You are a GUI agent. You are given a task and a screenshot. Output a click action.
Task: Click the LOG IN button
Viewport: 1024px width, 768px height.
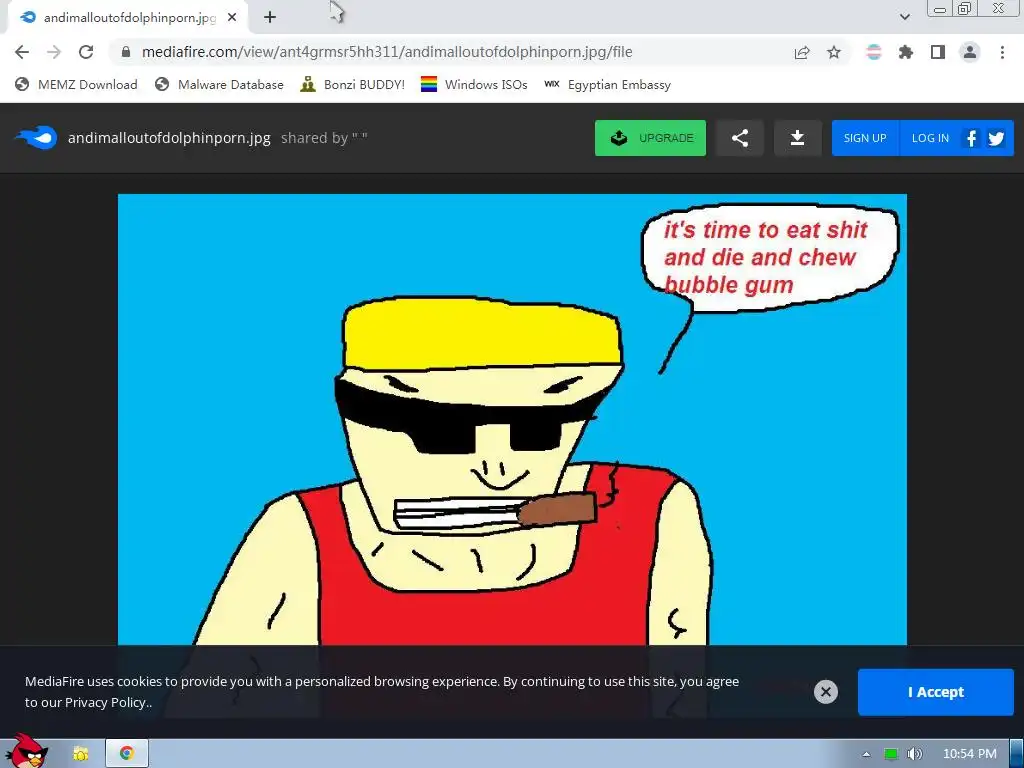(930, 138)
